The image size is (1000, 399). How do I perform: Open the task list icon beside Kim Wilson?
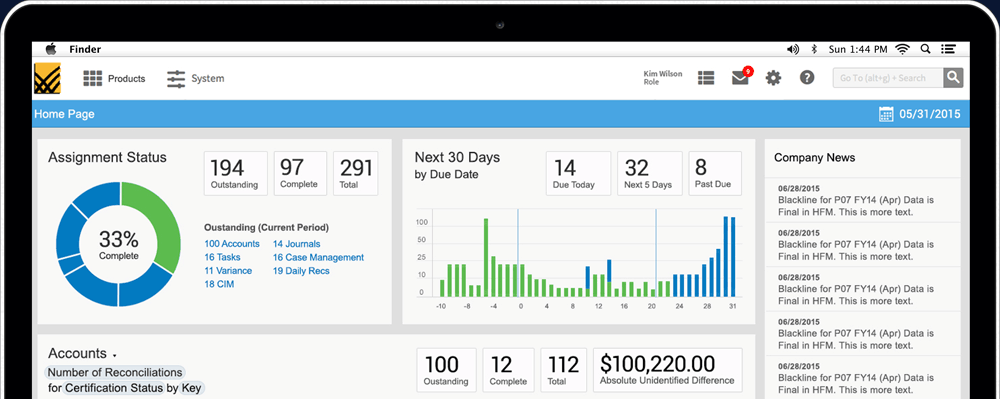(x=705, y=78)
